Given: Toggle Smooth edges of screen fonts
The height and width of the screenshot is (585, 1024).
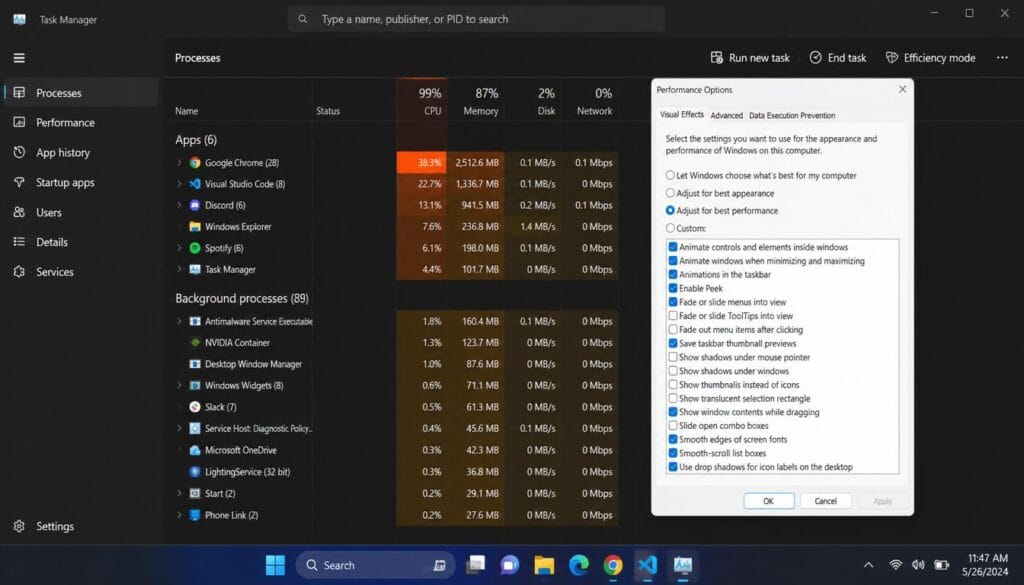Looking at the screenshot, I should [673, 439].
